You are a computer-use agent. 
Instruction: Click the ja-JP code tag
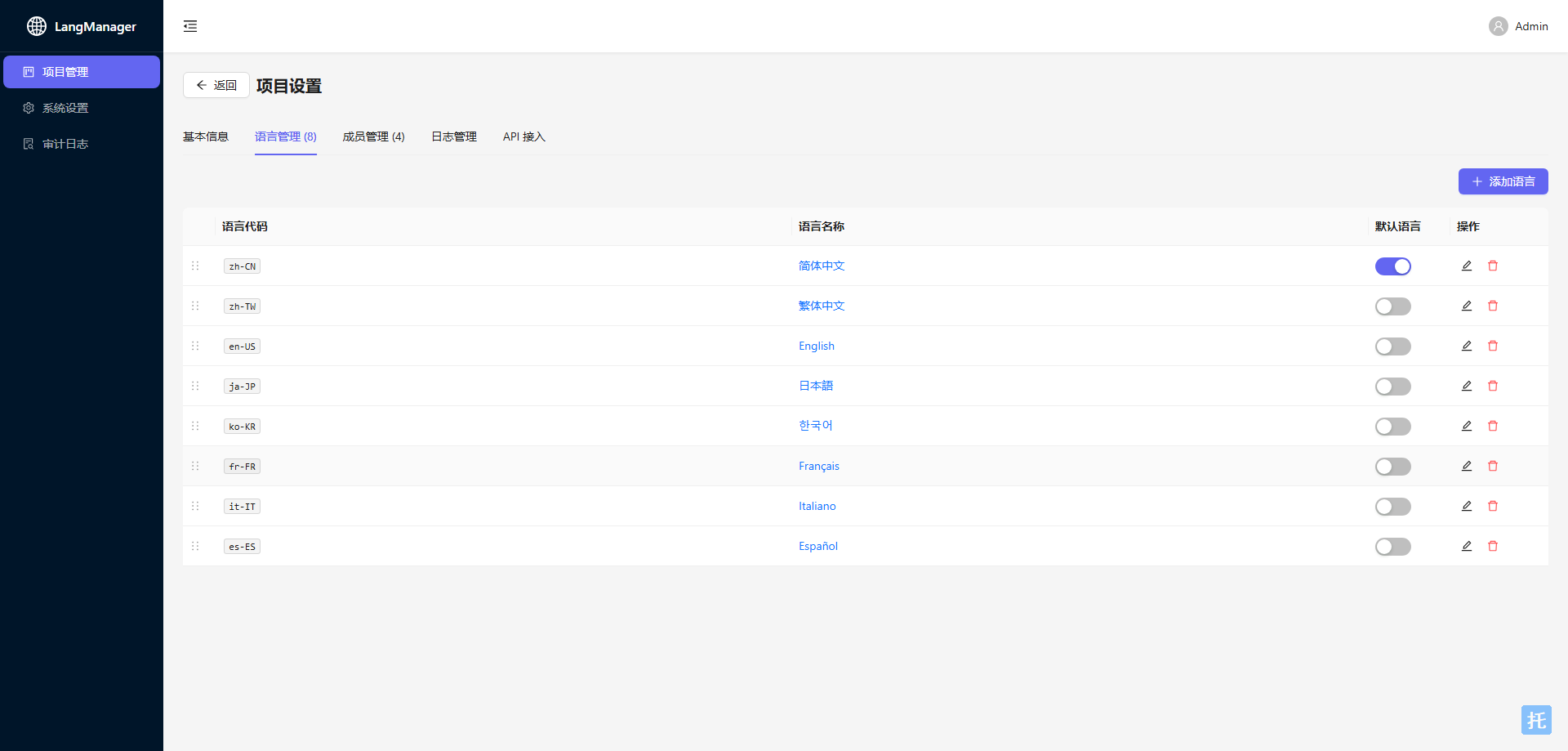tap(243, 387)
